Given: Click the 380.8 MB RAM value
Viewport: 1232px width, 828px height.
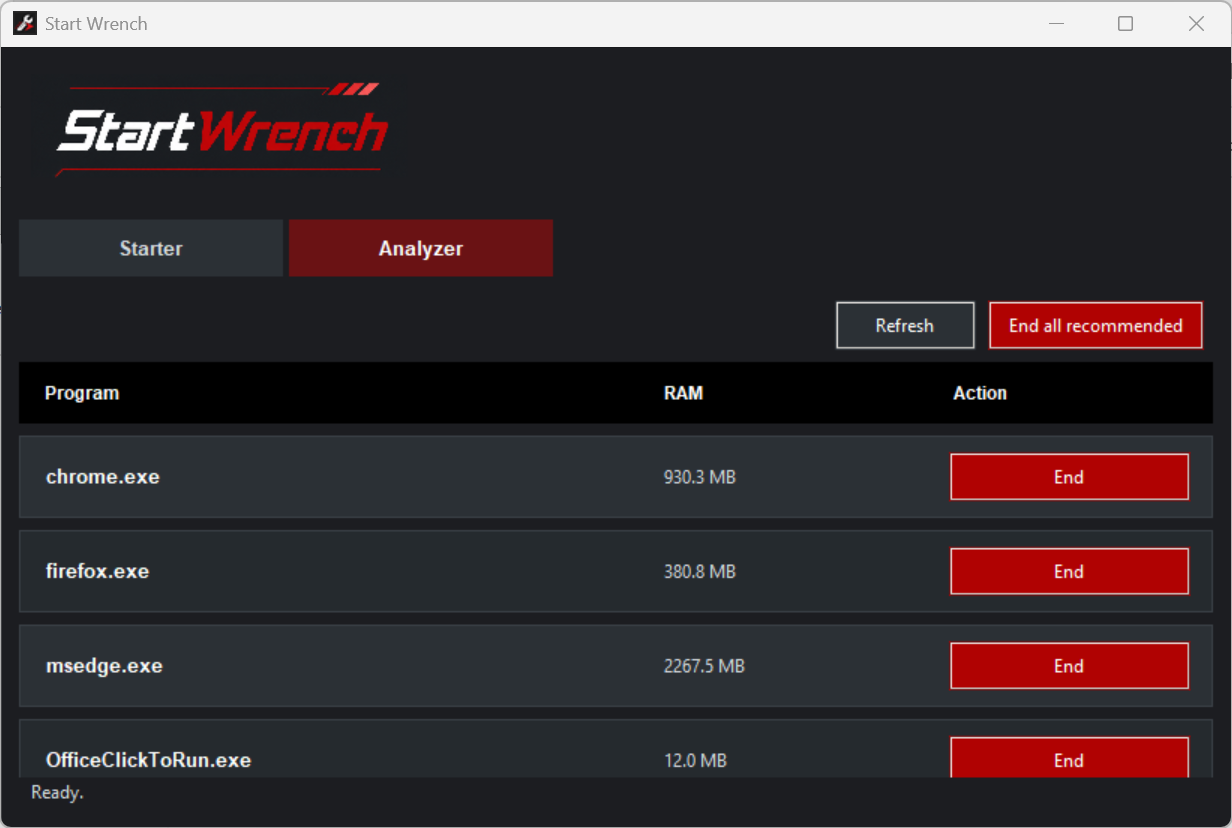Looking at the screenshot, I should click(700, 572).
